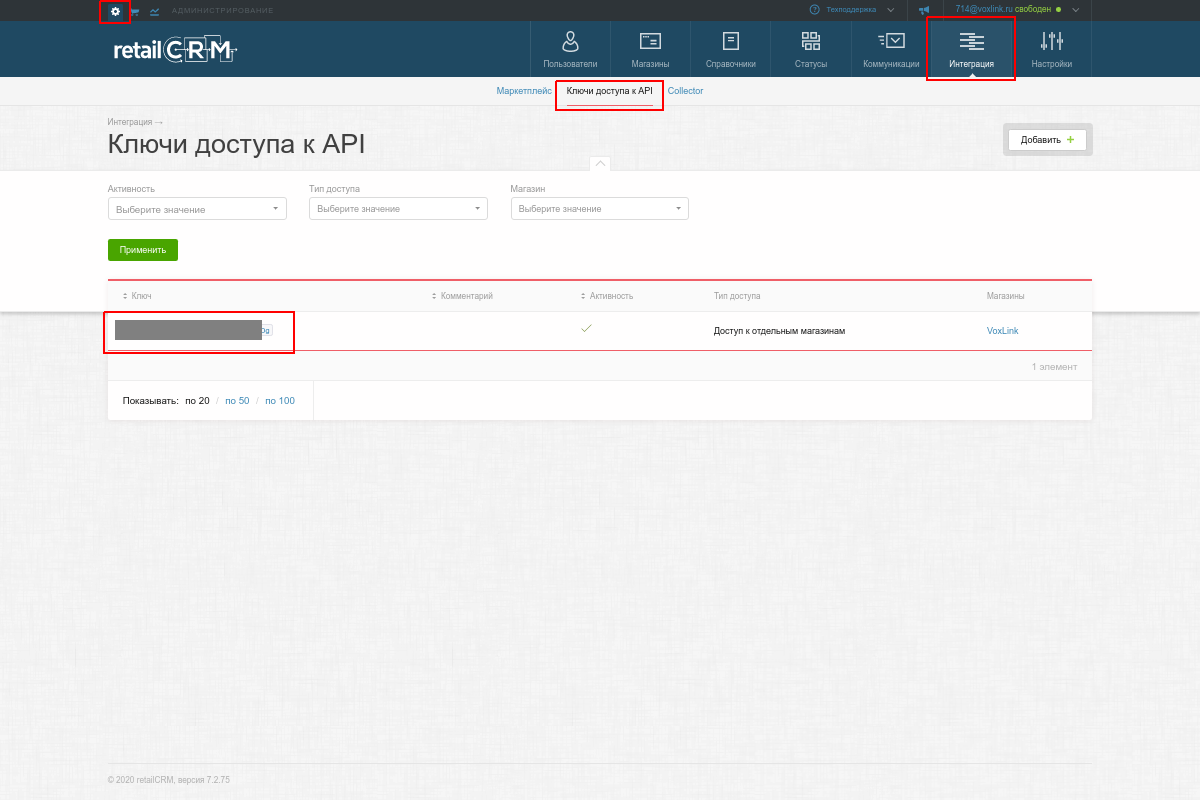Open the Справочники section
This screenshot has width=1200, height=800.
click(730, 50)
